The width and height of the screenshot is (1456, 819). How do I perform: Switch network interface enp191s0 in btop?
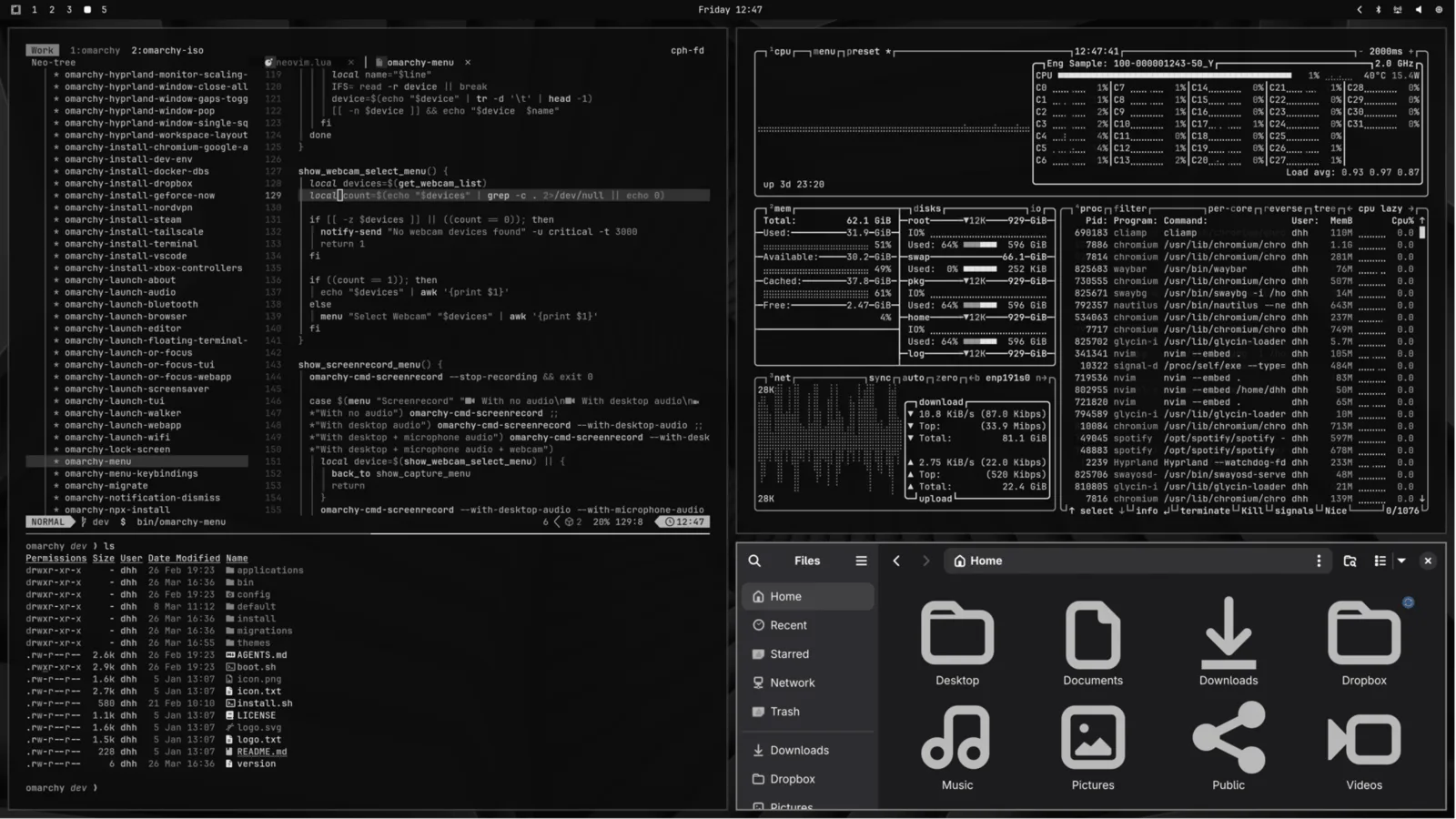click(1006, 378)
